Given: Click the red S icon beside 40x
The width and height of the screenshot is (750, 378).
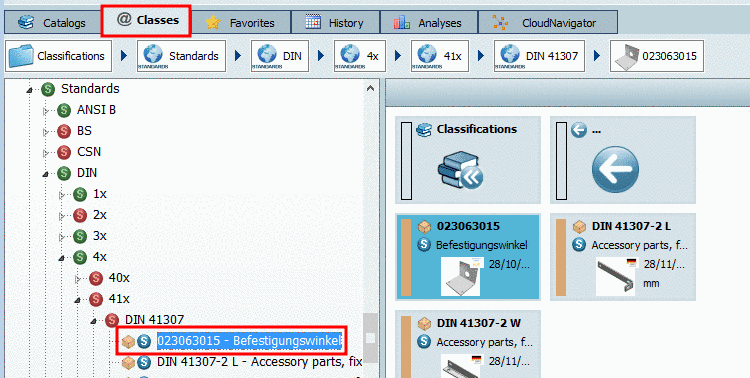Looking at the screenshot, I should tap(96, 278).
